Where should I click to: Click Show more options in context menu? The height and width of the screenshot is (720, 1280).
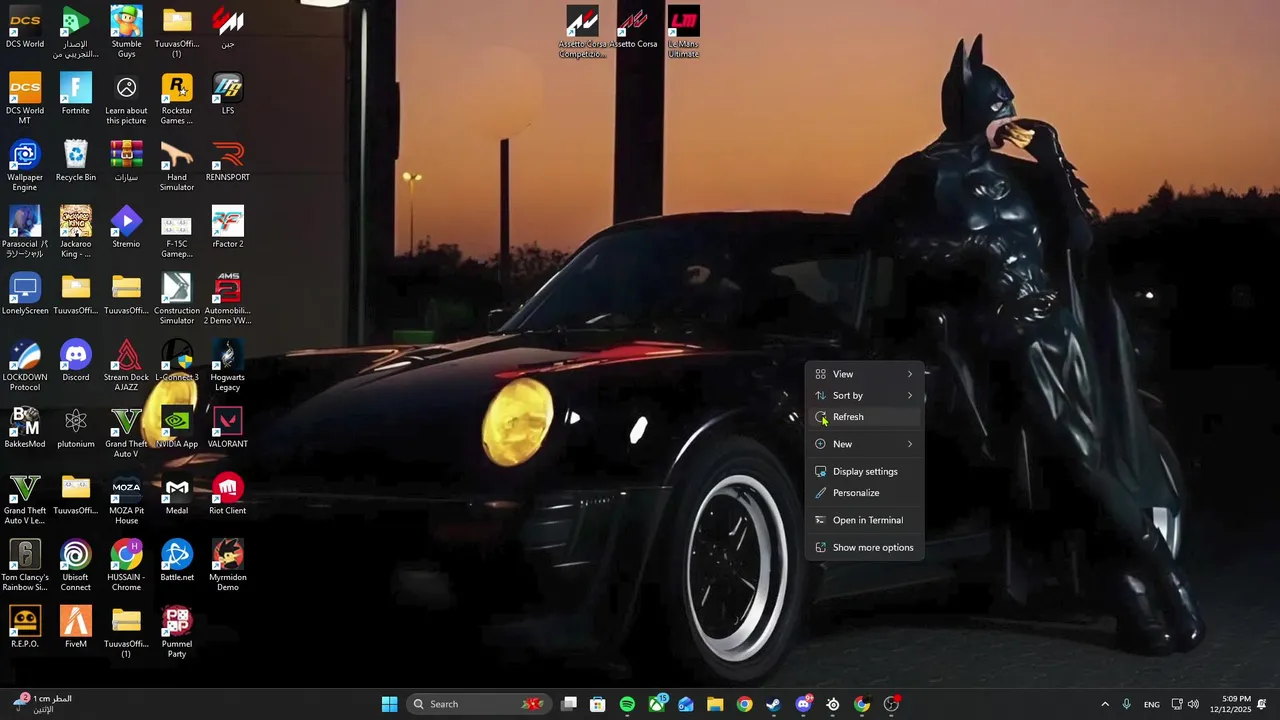click(x=864, y=547)
